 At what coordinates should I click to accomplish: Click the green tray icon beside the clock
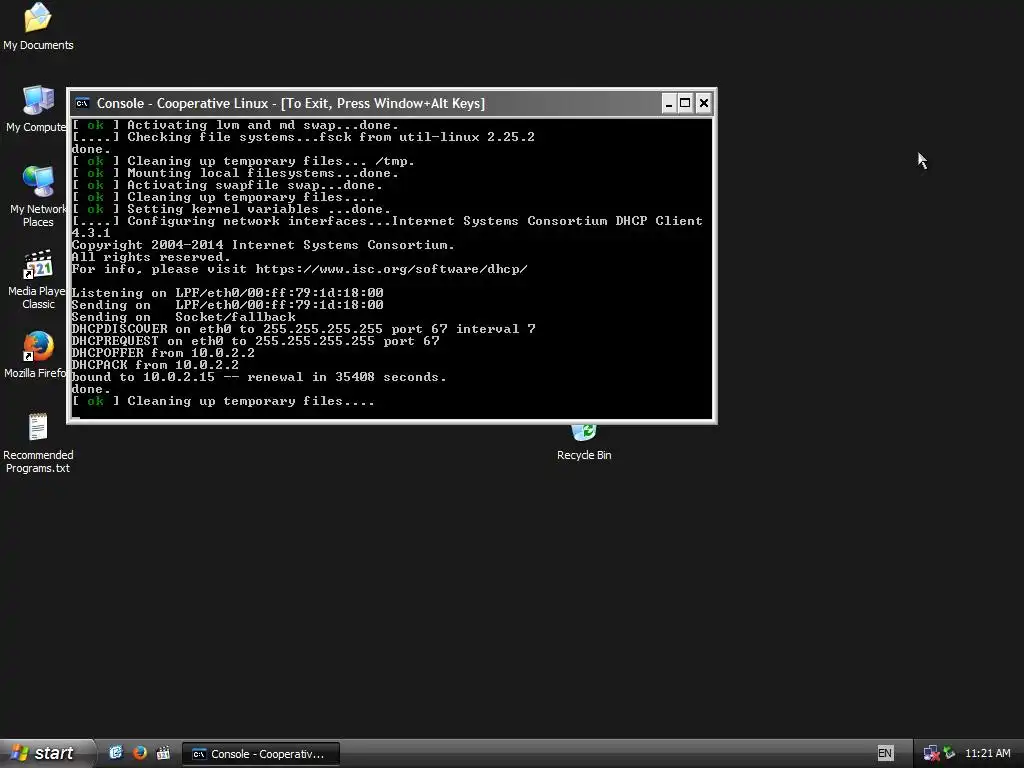click(950, 754)
